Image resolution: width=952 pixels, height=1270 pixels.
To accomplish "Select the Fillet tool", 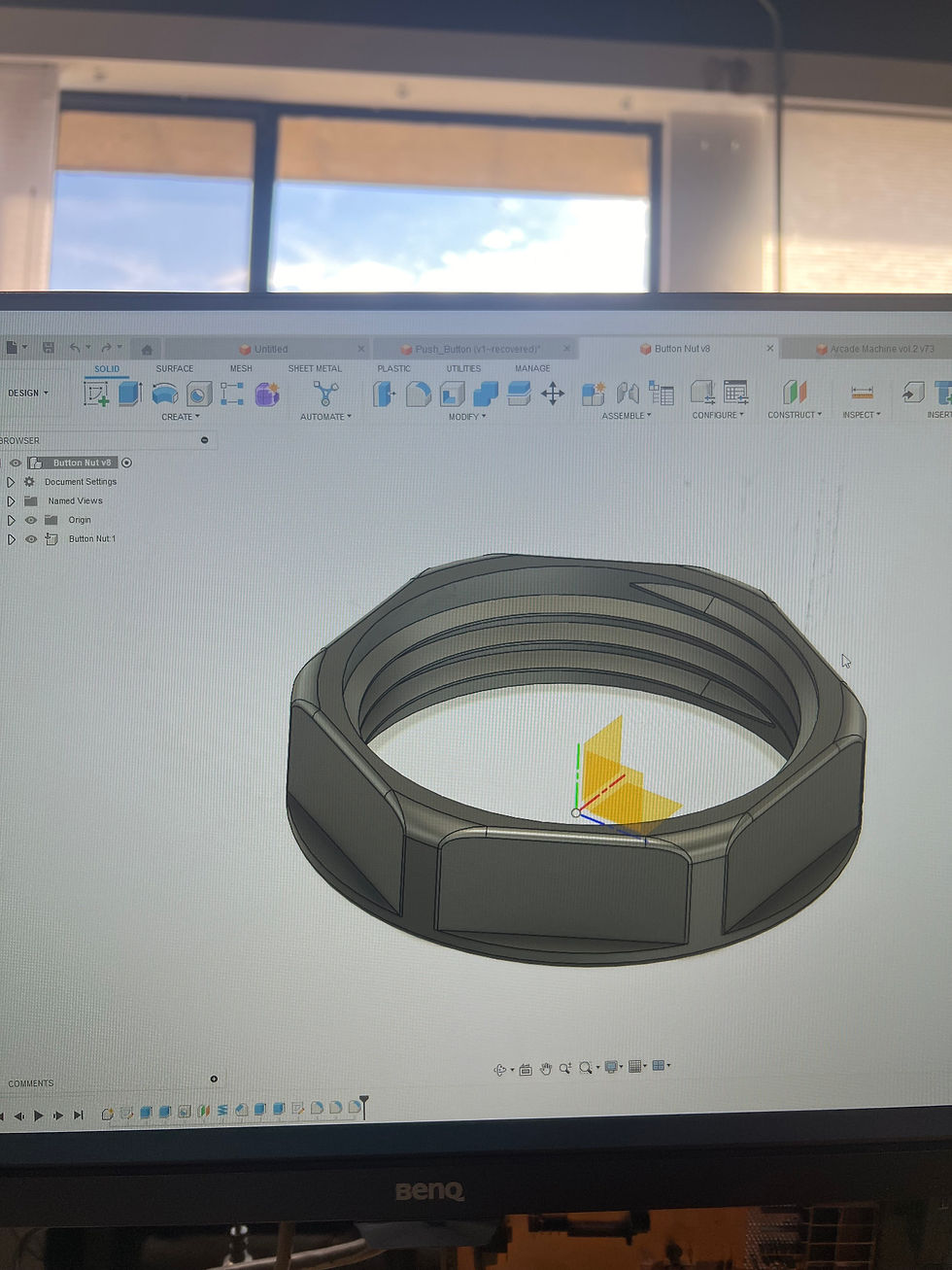I will [x=419, y=393].
